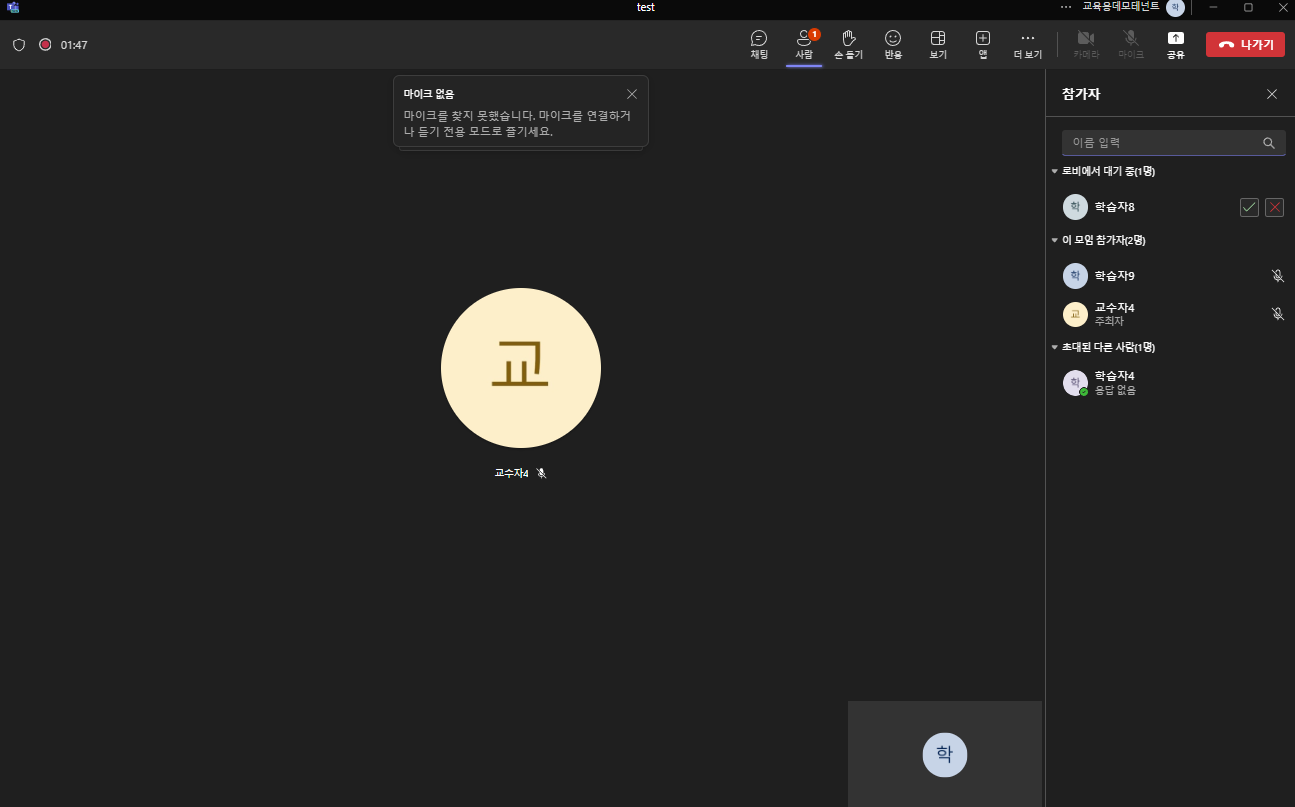Image resolution: width=1295 pixels, height=807 pixels.
Task: Select participant 학습자9
Action: 1170,275
